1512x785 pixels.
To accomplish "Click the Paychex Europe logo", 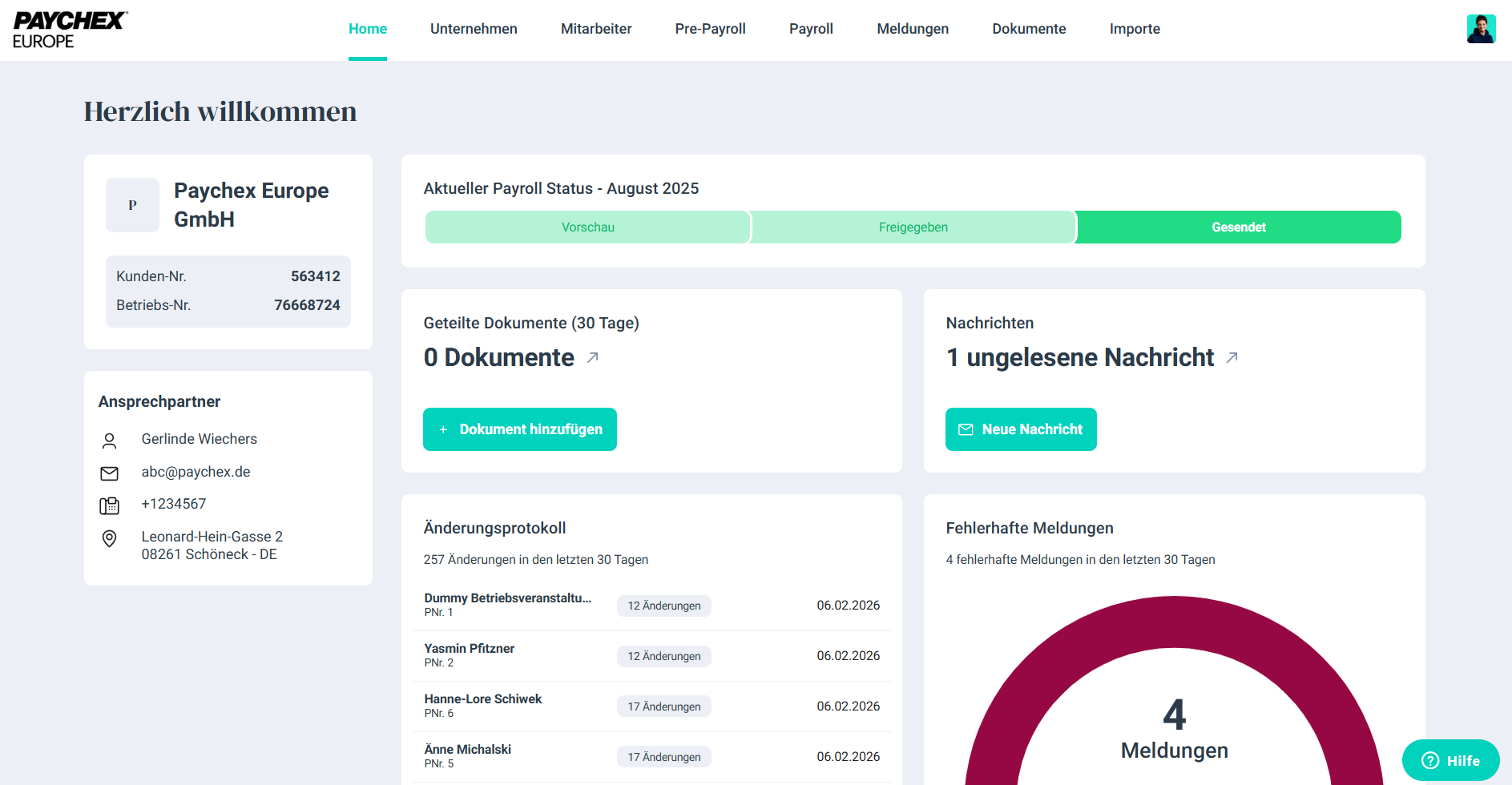I will pyautogui.click(x=70, y=30).
